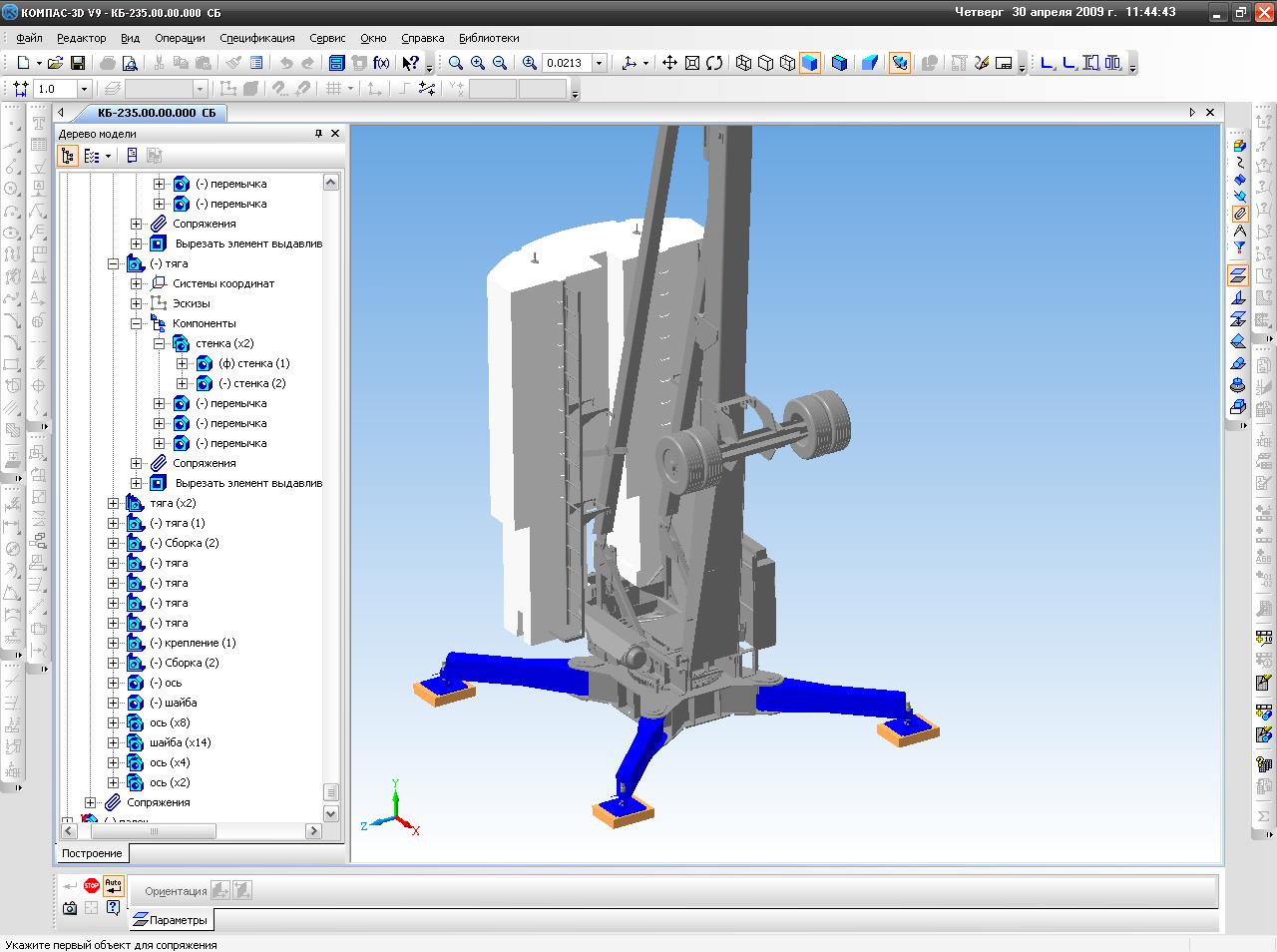Click the pan/move view icon
1277x952 pixels.
click(x=669, y=63)
